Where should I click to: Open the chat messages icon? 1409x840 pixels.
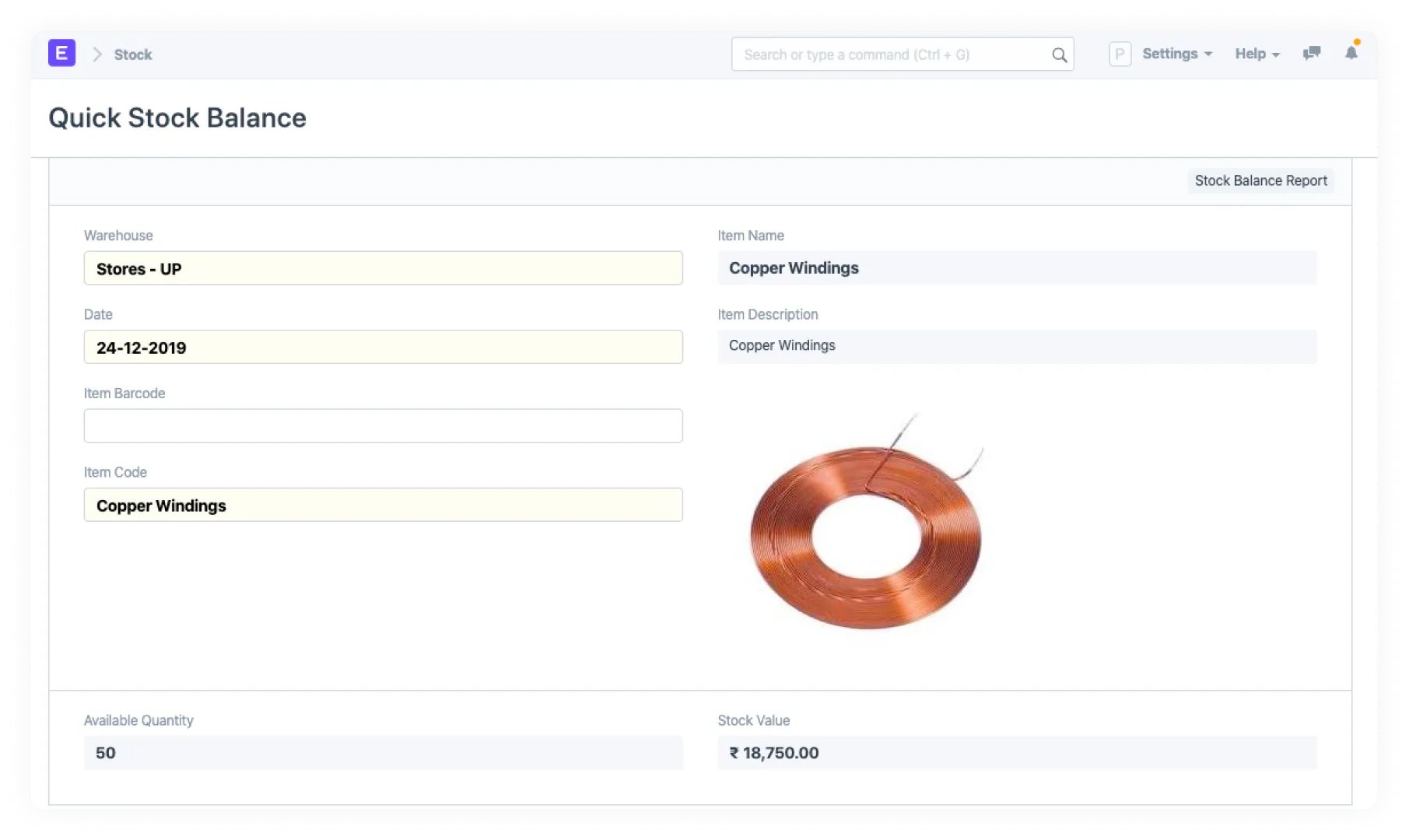pos(1312,54)
